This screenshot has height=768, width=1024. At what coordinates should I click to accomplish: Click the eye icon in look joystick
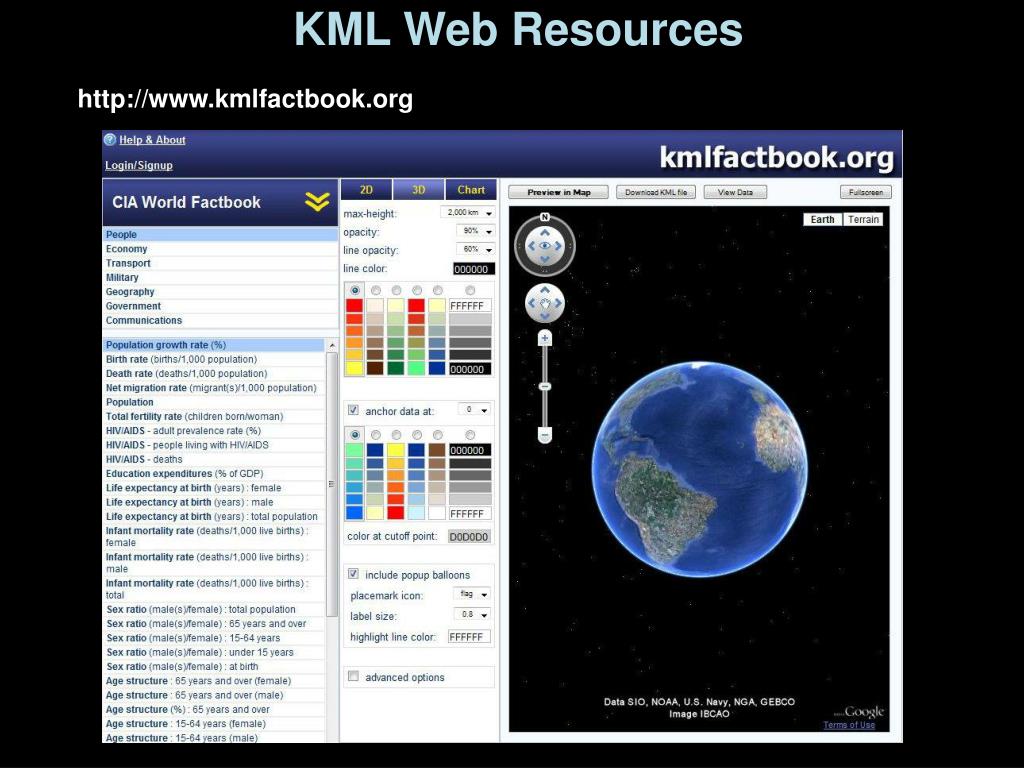tap(545, 246)
